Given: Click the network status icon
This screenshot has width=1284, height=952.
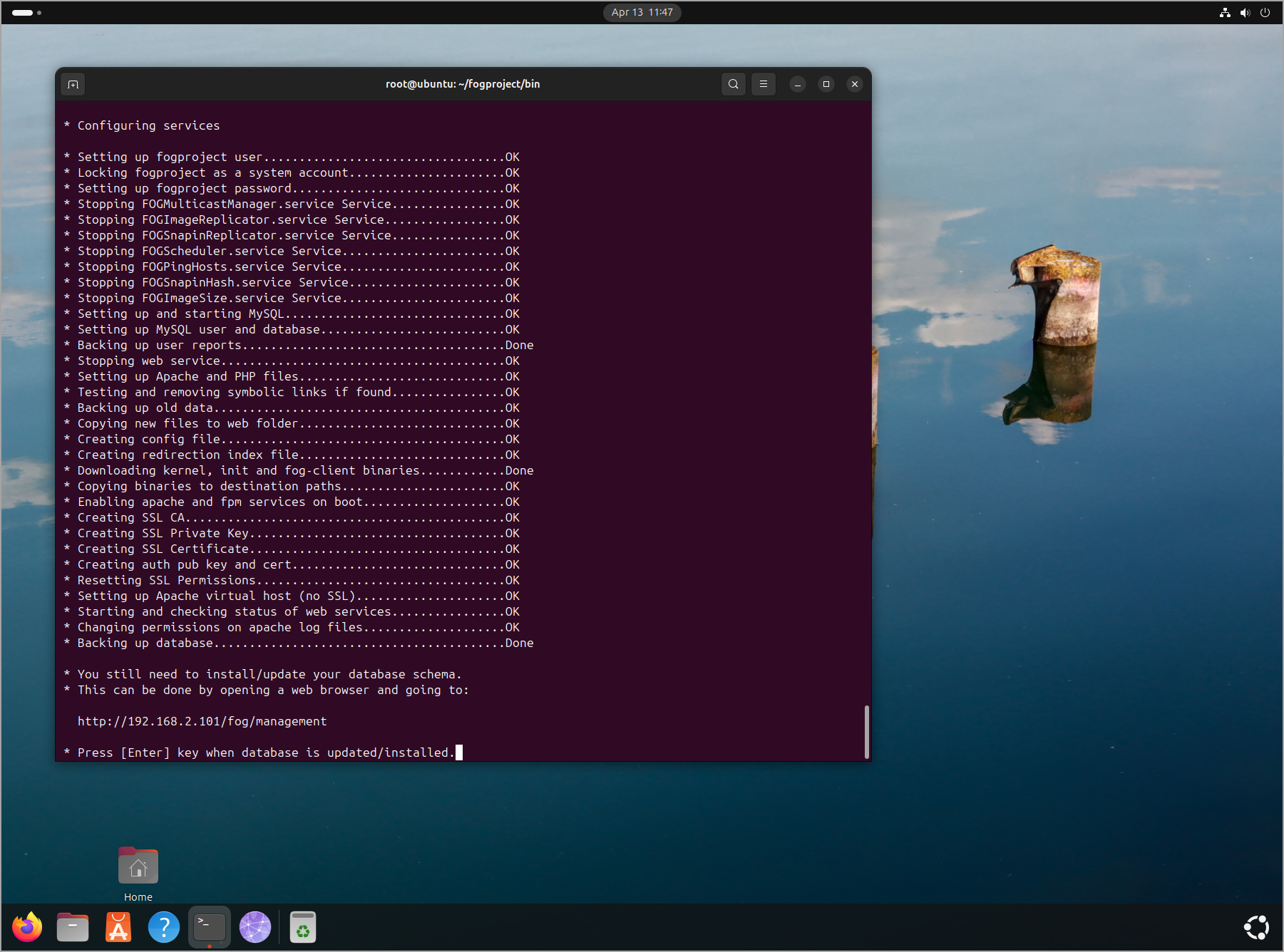Looking at the screenshot, I should pyautogui.click(x=1225, y=12).
